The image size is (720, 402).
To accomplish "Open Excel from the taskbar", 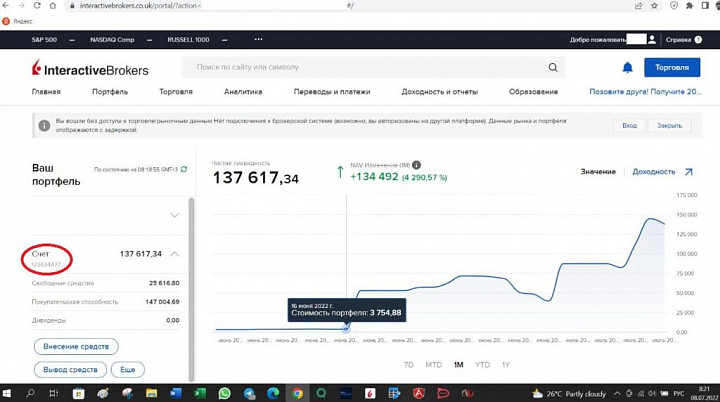I will (200, 393).
